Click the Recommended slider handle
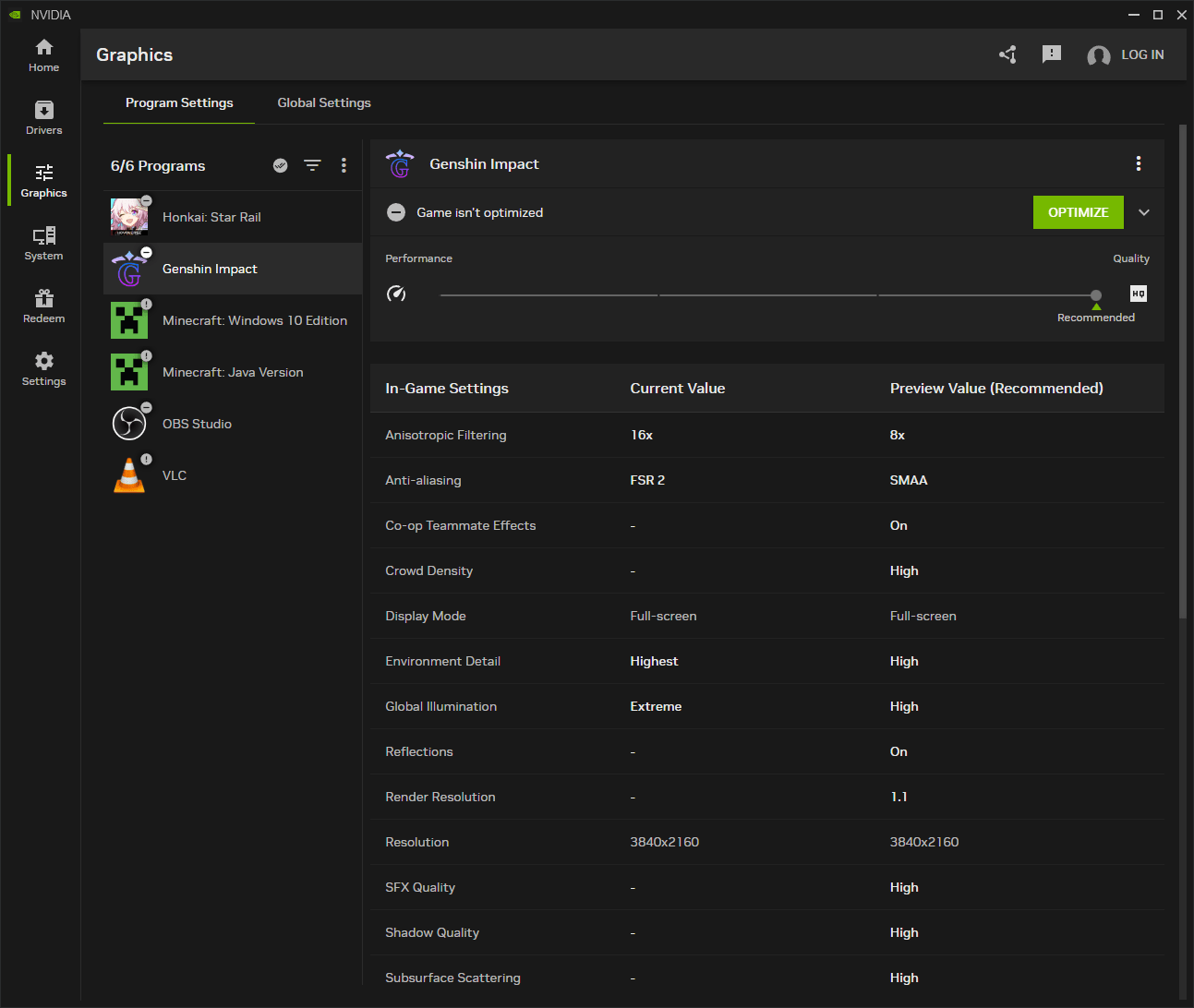The image size is (1194, 1008). 1096,295
